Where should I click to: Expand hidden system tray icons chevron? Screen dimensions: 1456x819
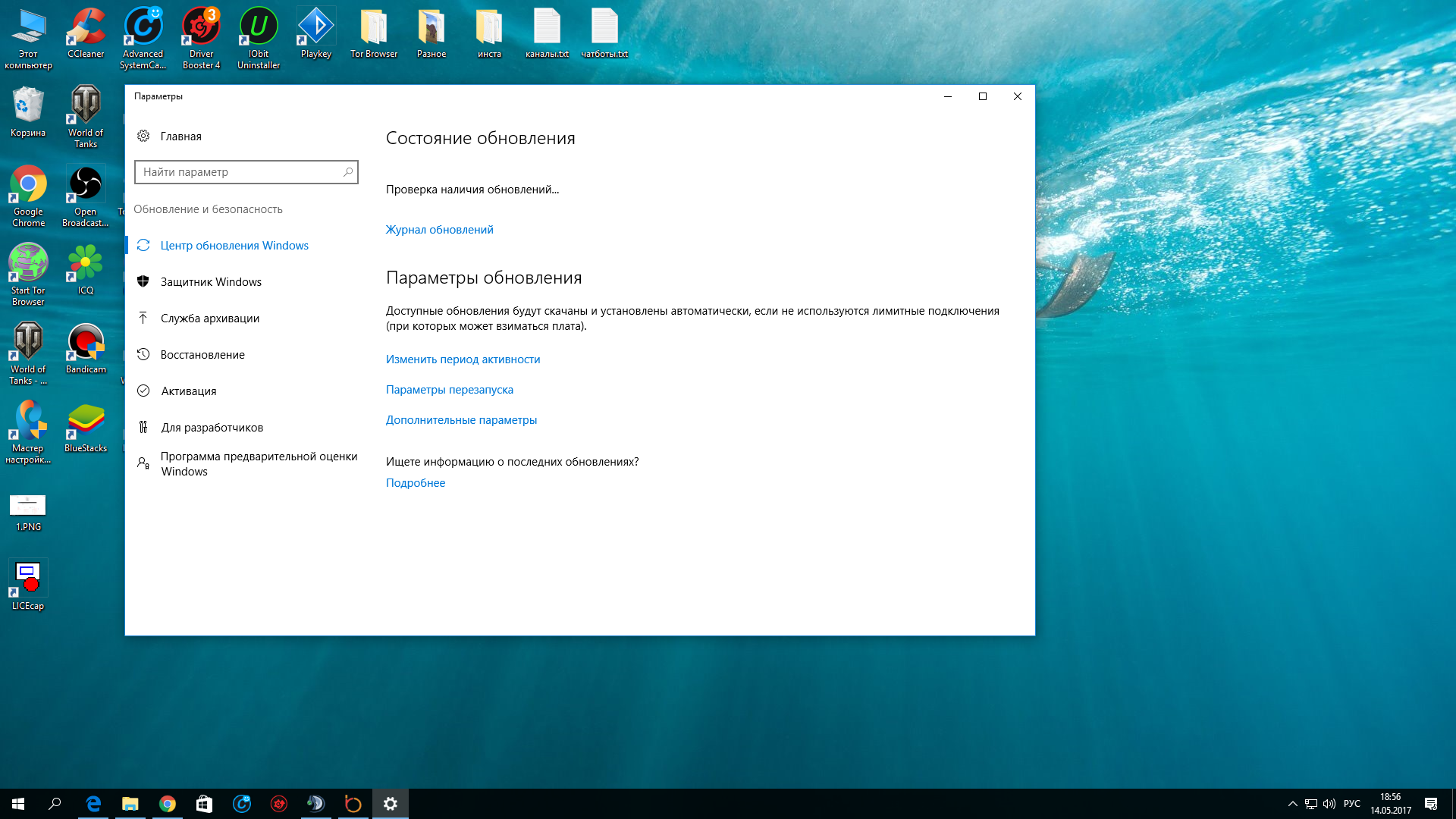(1292, 804)
